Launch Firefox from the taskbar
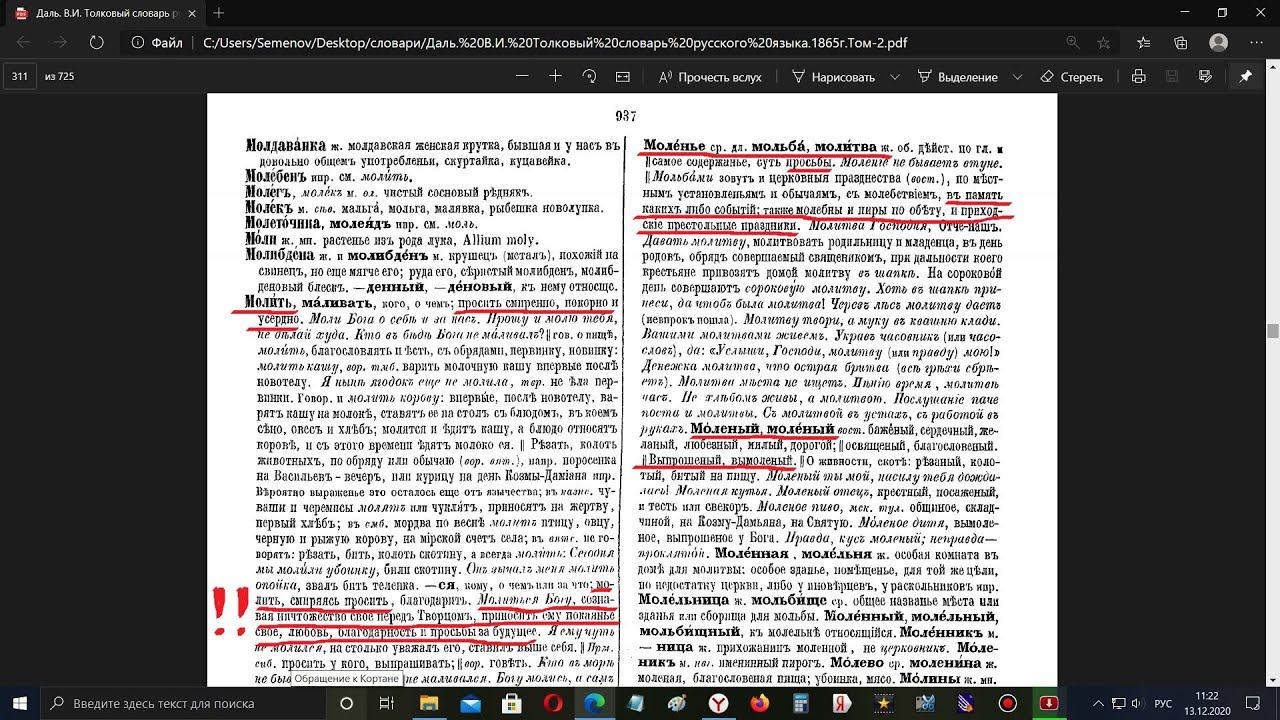The width and height of the screenshot is (1280, 720). click(x=759, y=703)
